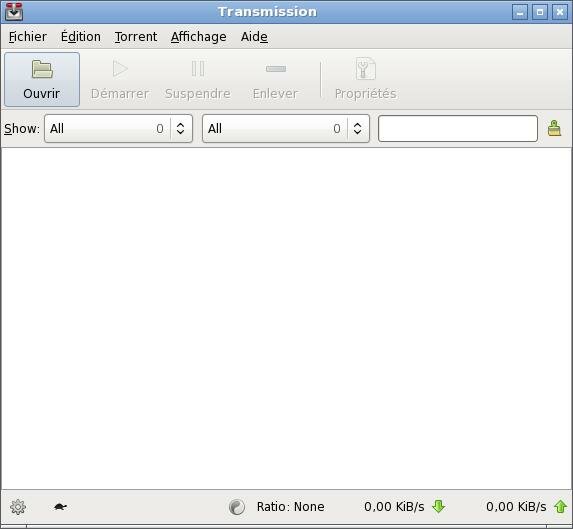This screenshot has width=573, height=529.
Task: Toggle turtle speed-limit mode
Action: [60, 506]
